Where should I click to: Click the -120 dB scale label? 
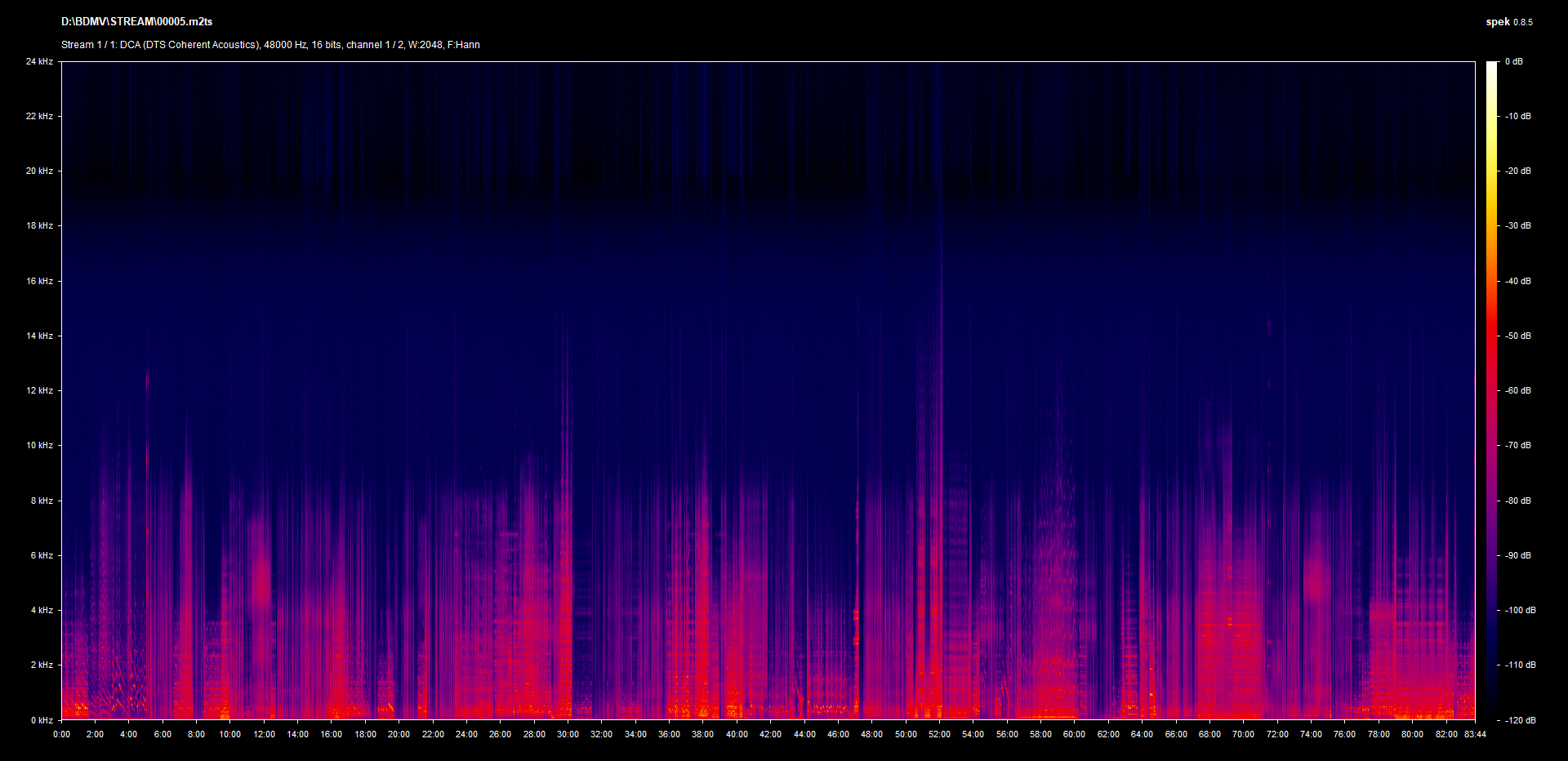[1520, 720]
